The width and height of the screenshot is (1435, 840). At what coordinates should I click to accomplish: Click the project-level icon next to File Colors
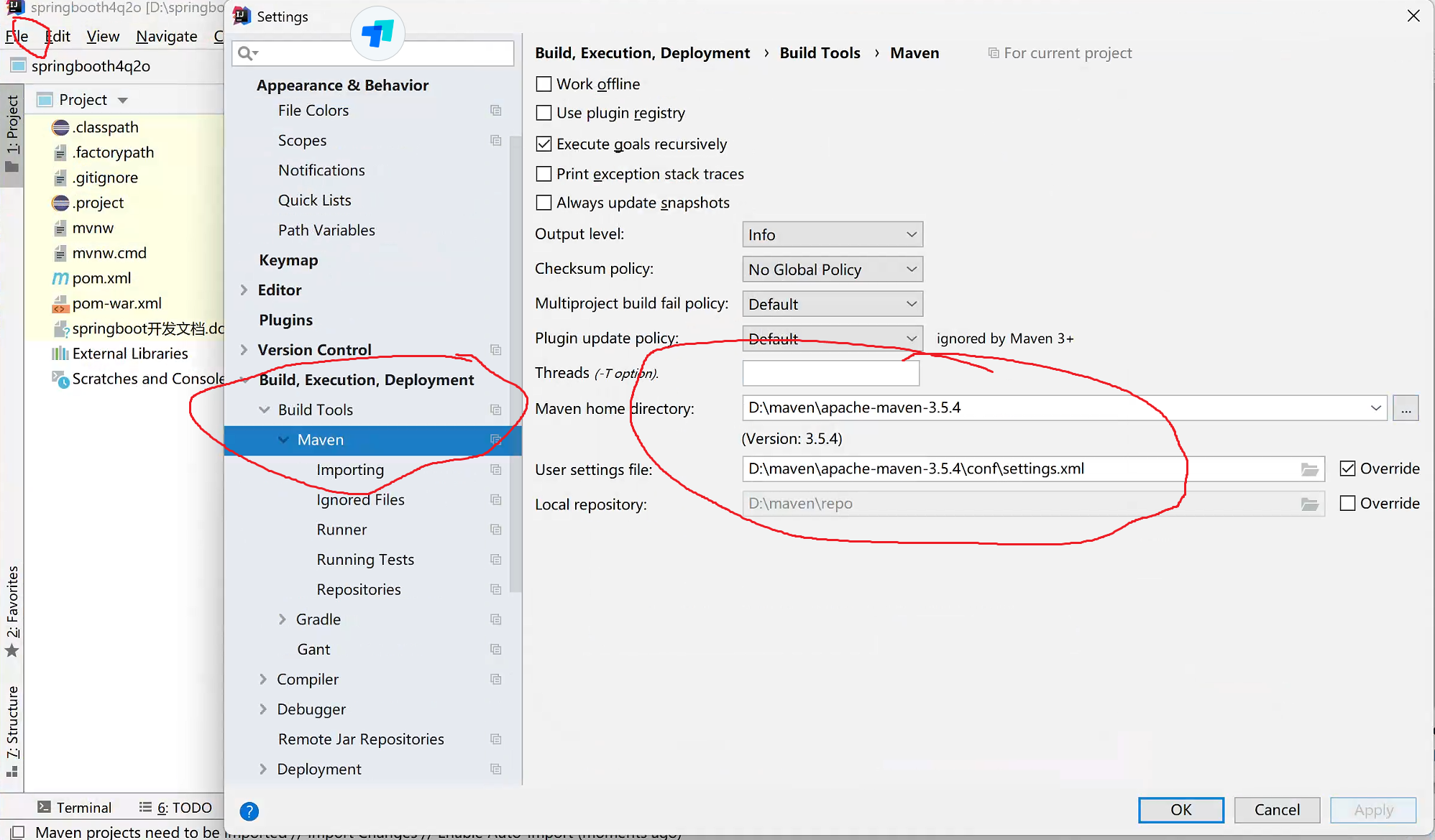click(496, 110)
